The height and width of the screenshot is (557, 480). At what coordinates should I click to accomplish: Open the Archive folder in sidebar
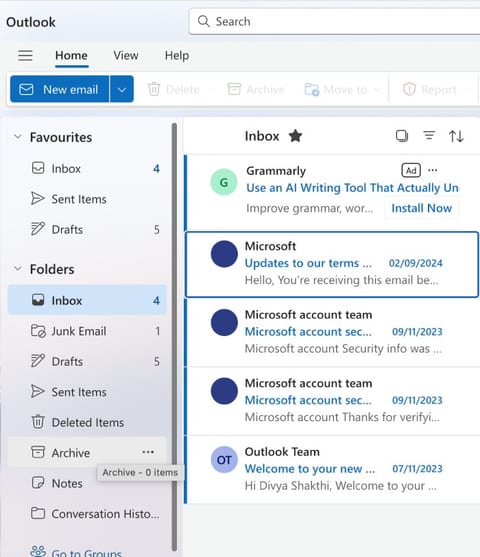pos(87,453)
